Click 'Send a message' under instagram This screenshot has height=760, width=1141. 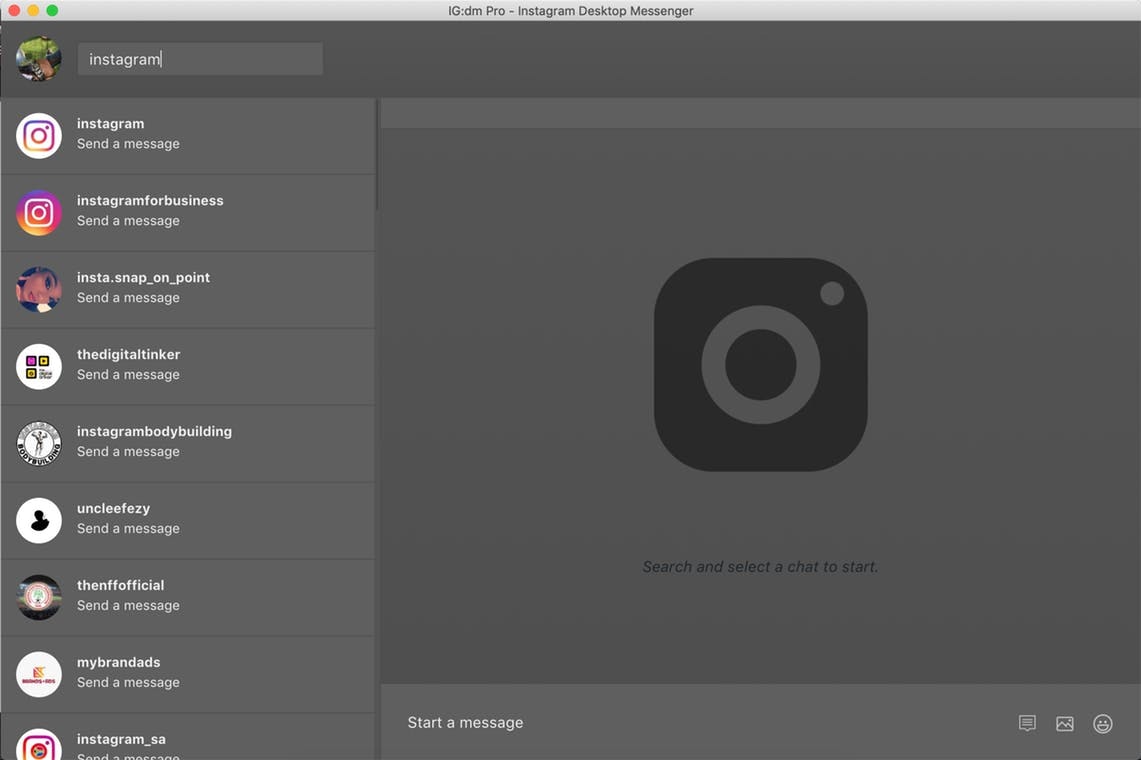(x=128, y=143)
